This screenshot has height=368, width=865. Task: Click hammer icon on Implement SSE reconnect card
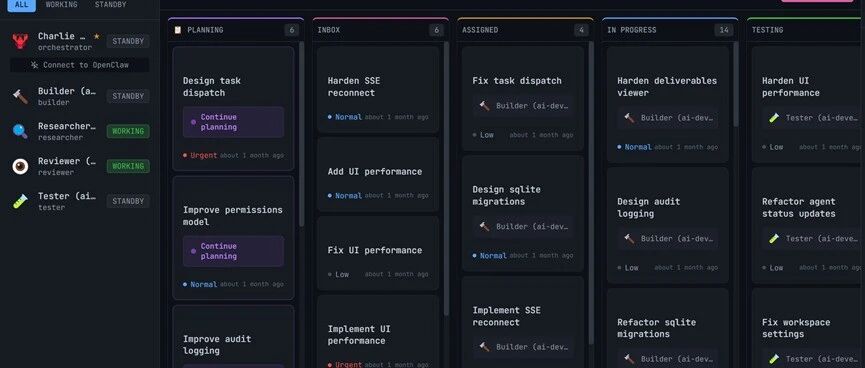pyautogui.click(x=484, y=347)
